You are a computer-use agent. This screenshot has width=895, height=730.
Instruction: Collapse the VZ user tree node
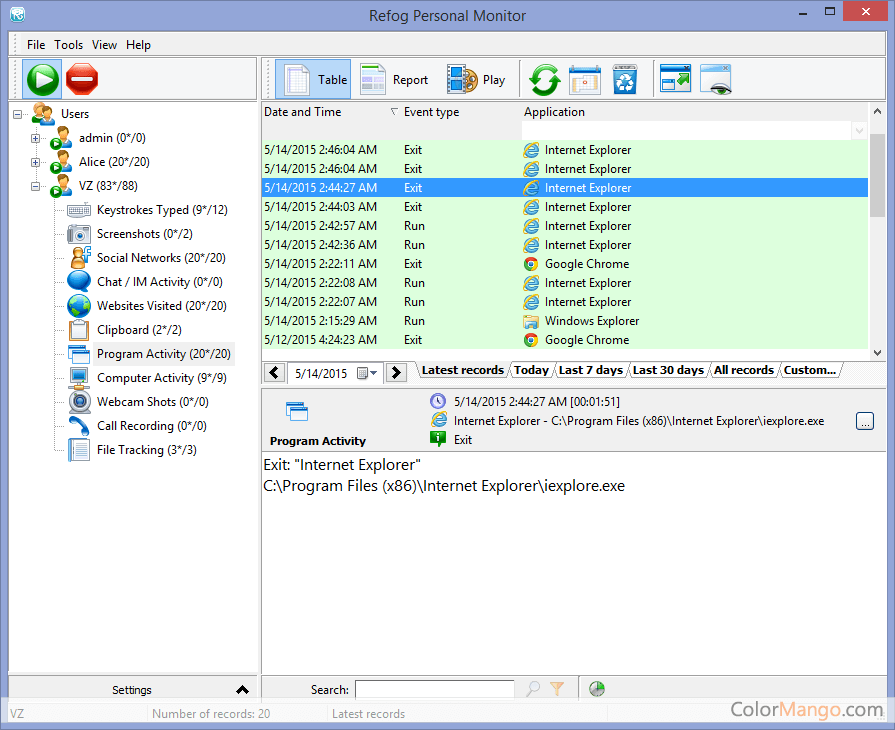[x=36, y=186]
